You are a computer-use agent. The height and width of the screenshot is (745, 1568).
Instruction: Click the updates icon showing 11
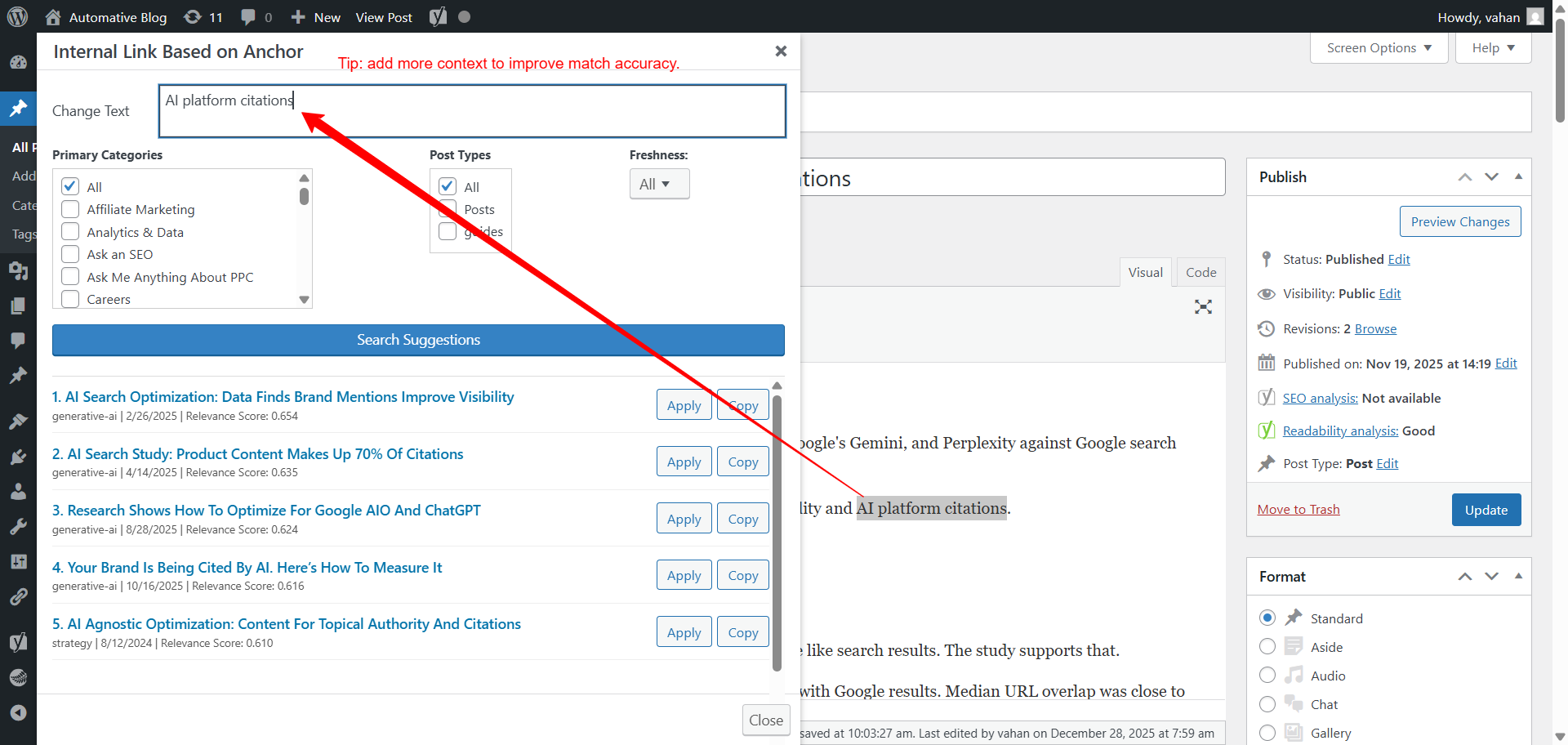[203, 17]
